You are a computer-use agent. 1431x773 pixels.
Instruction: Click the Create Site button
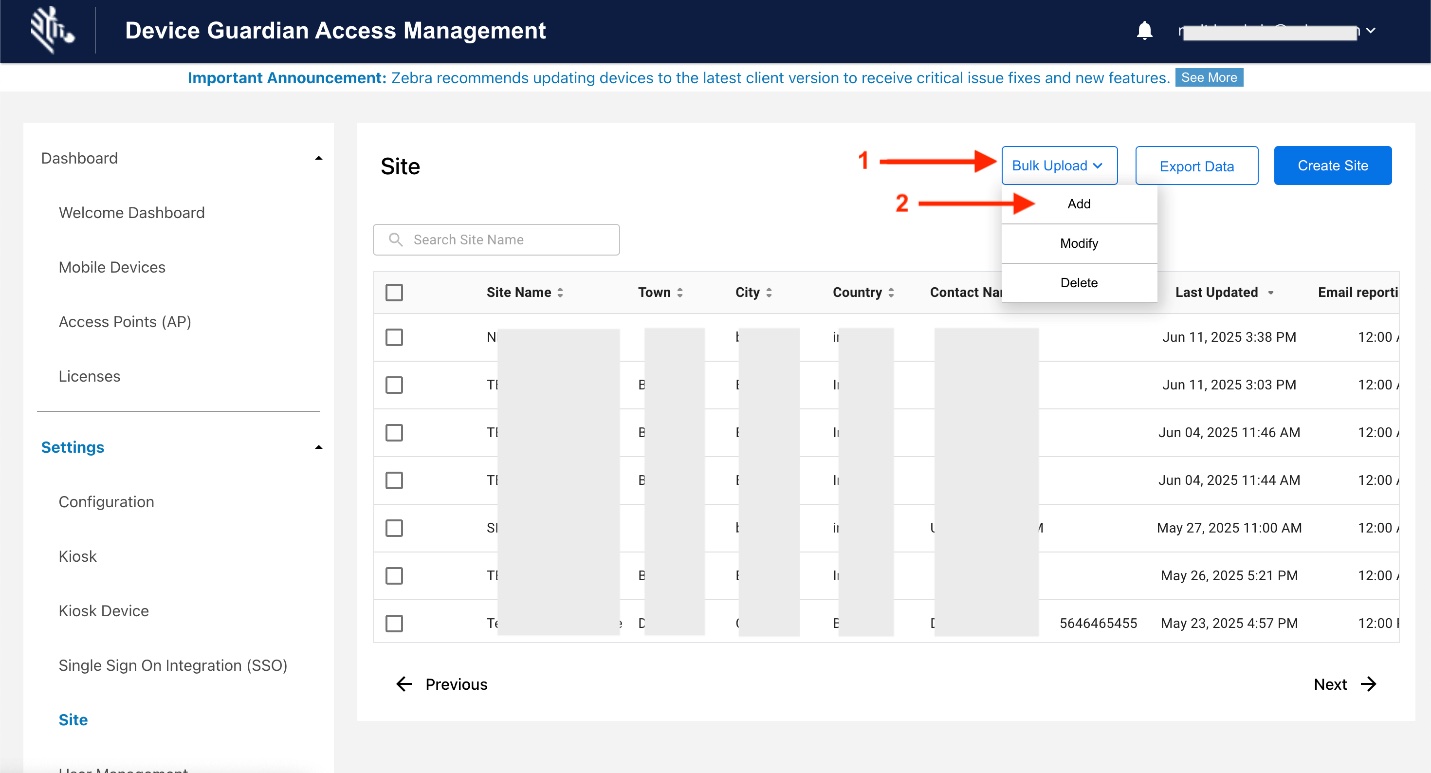pos(1332,166)
